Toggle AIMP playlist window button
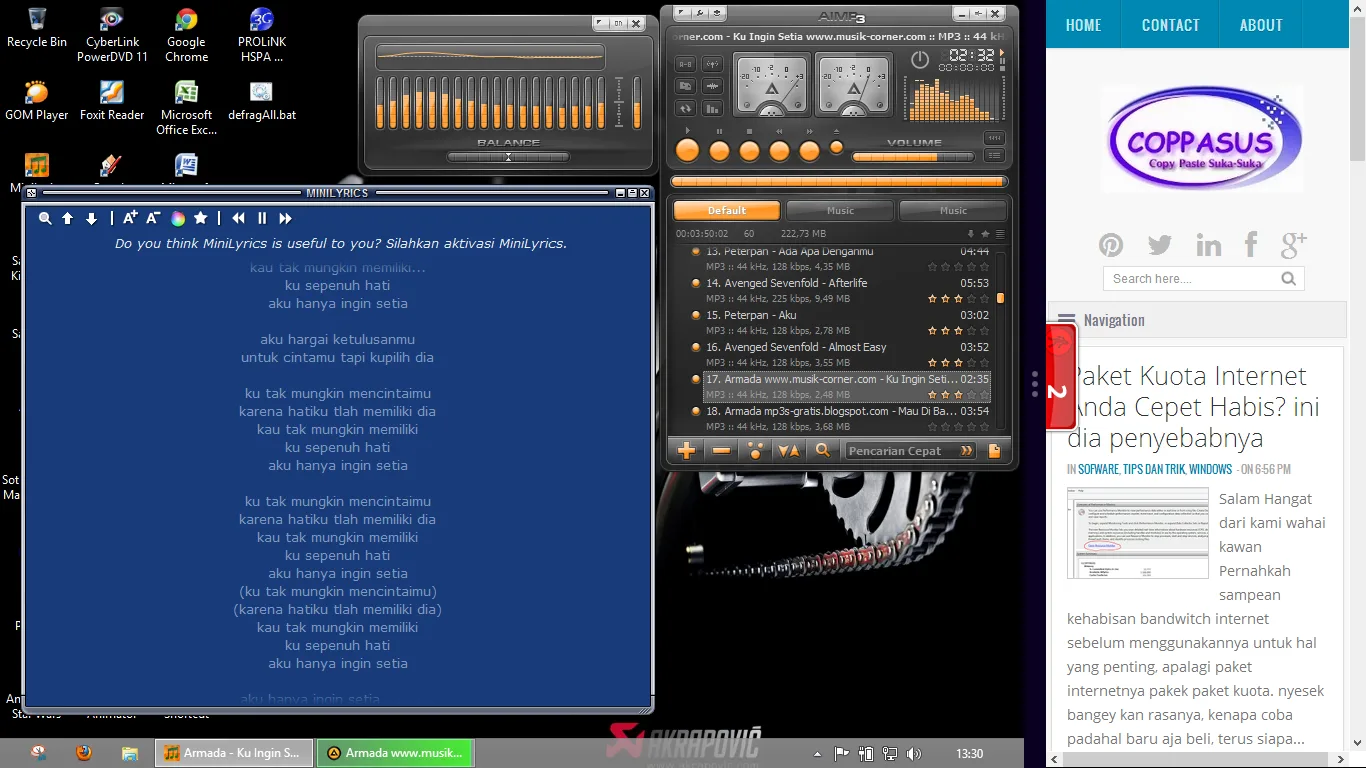Viewport: 1366px width, 768px height. [994, 155]
